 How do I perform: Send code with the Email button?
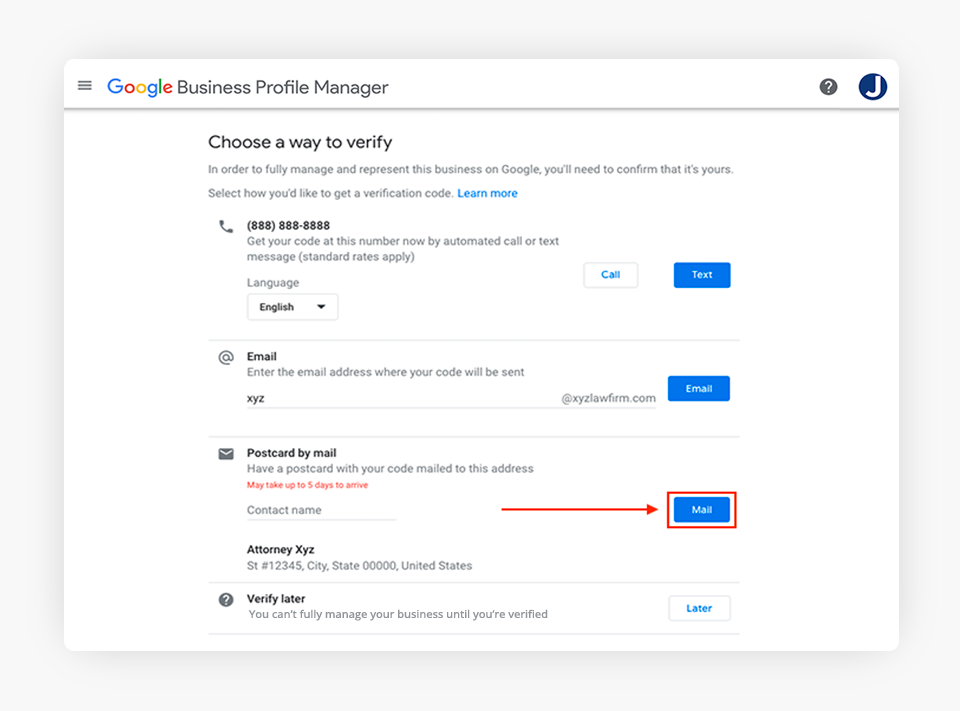pos(699,389)
